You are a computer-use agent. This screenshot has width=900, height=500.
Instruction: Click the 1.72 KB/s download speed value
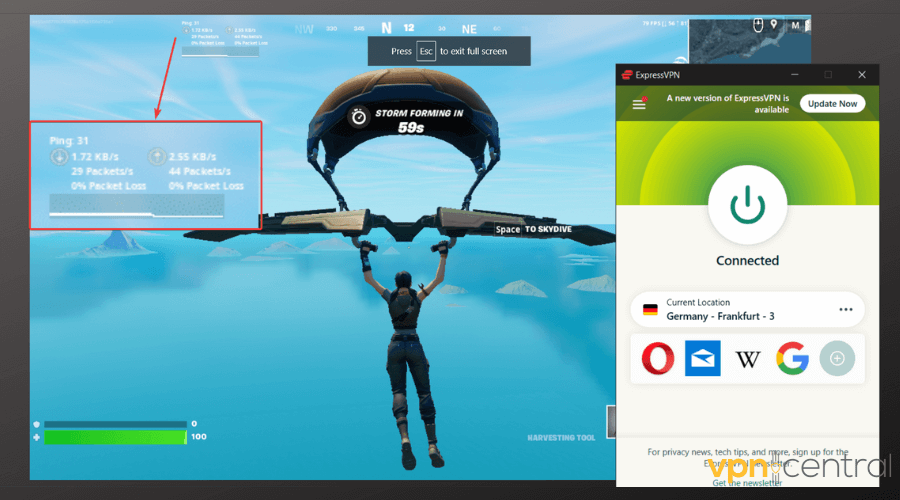[95, 157]
